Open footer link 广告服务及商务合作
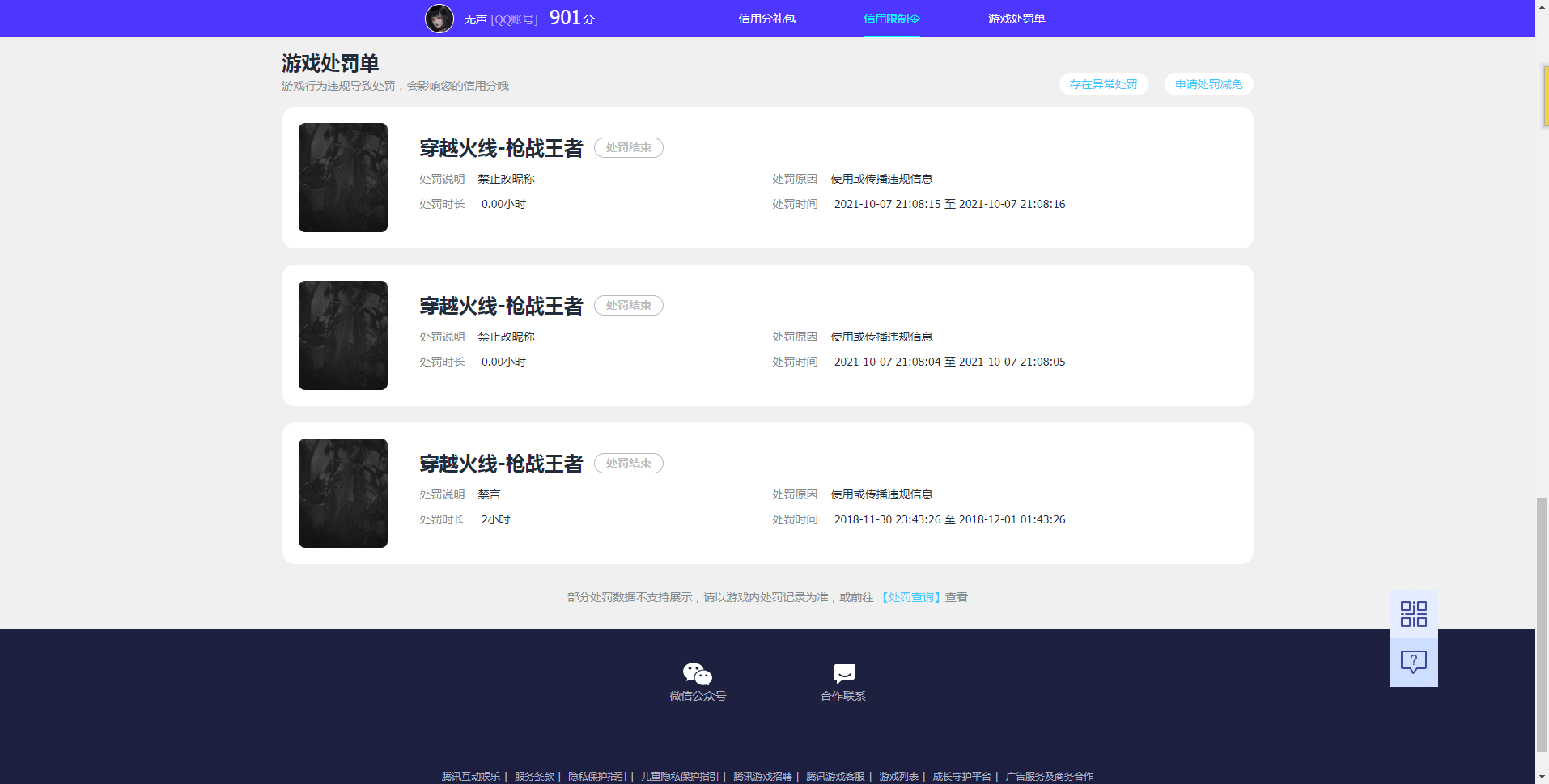 coord(1049,776)
